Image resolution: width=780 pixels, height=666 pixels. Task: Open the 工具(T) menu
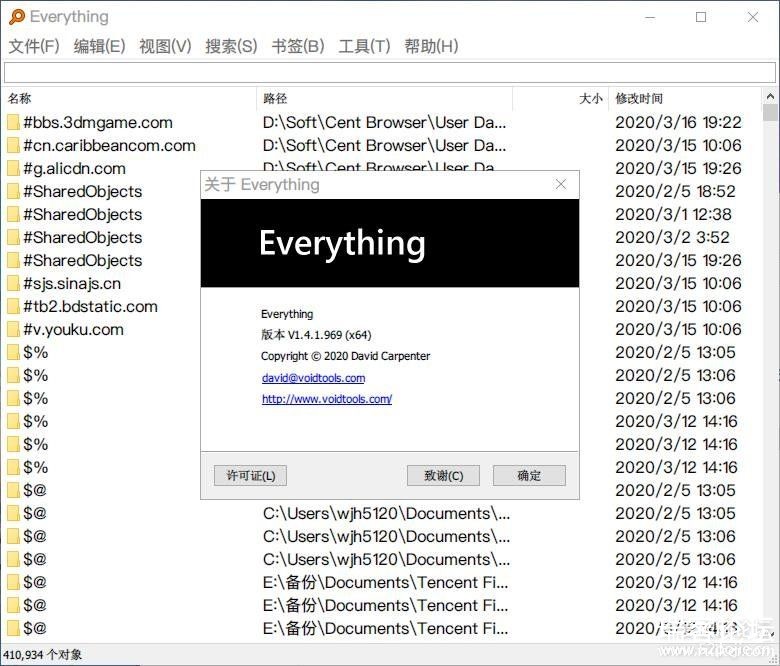(364, 46)
